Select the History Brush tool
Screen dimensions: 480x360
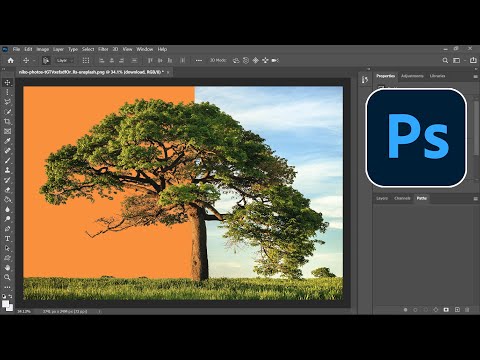pyautogui.click(x=7, y=180)
